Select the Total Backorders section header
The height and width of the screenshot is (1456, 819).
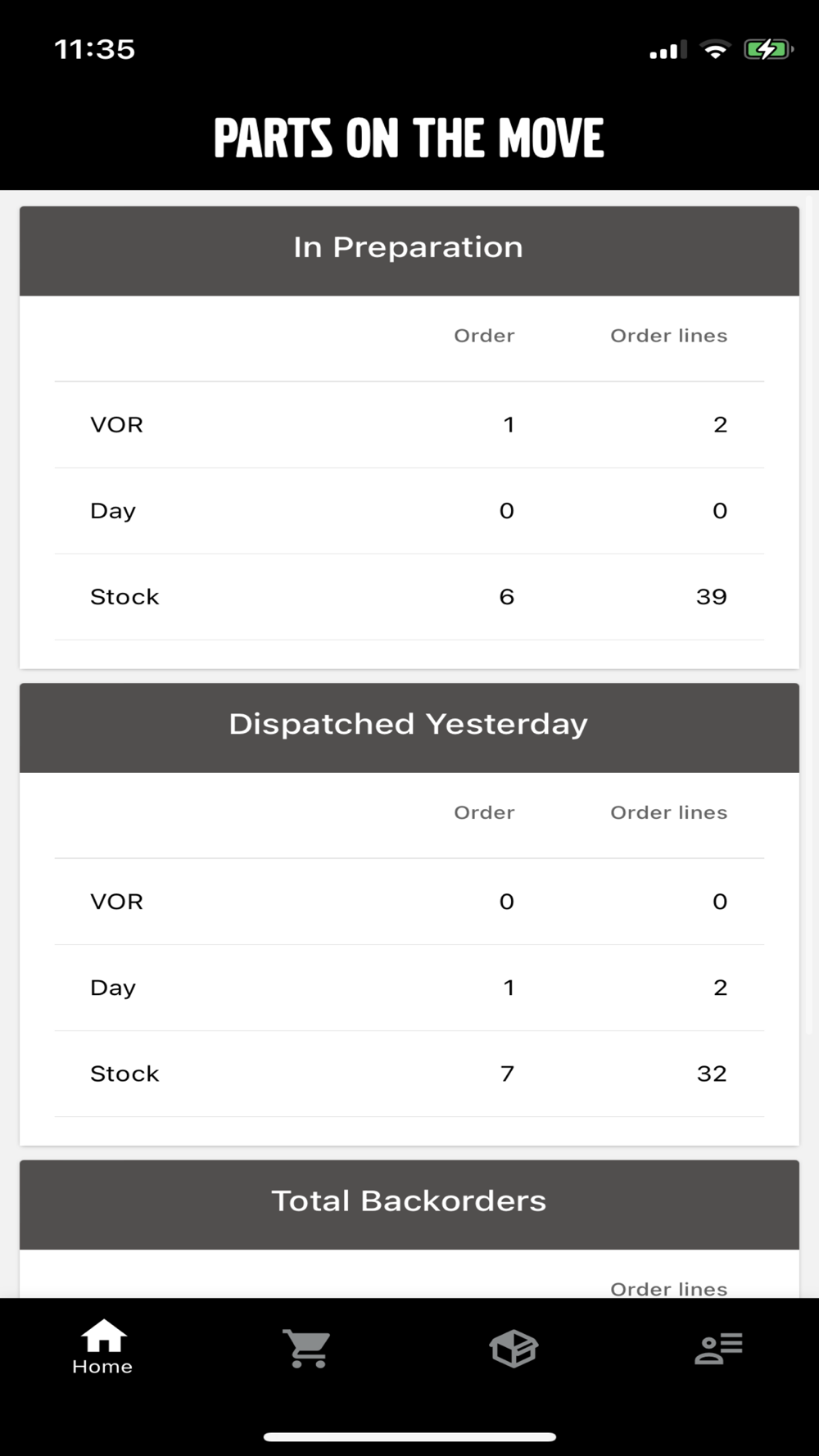coord(409,1202)
